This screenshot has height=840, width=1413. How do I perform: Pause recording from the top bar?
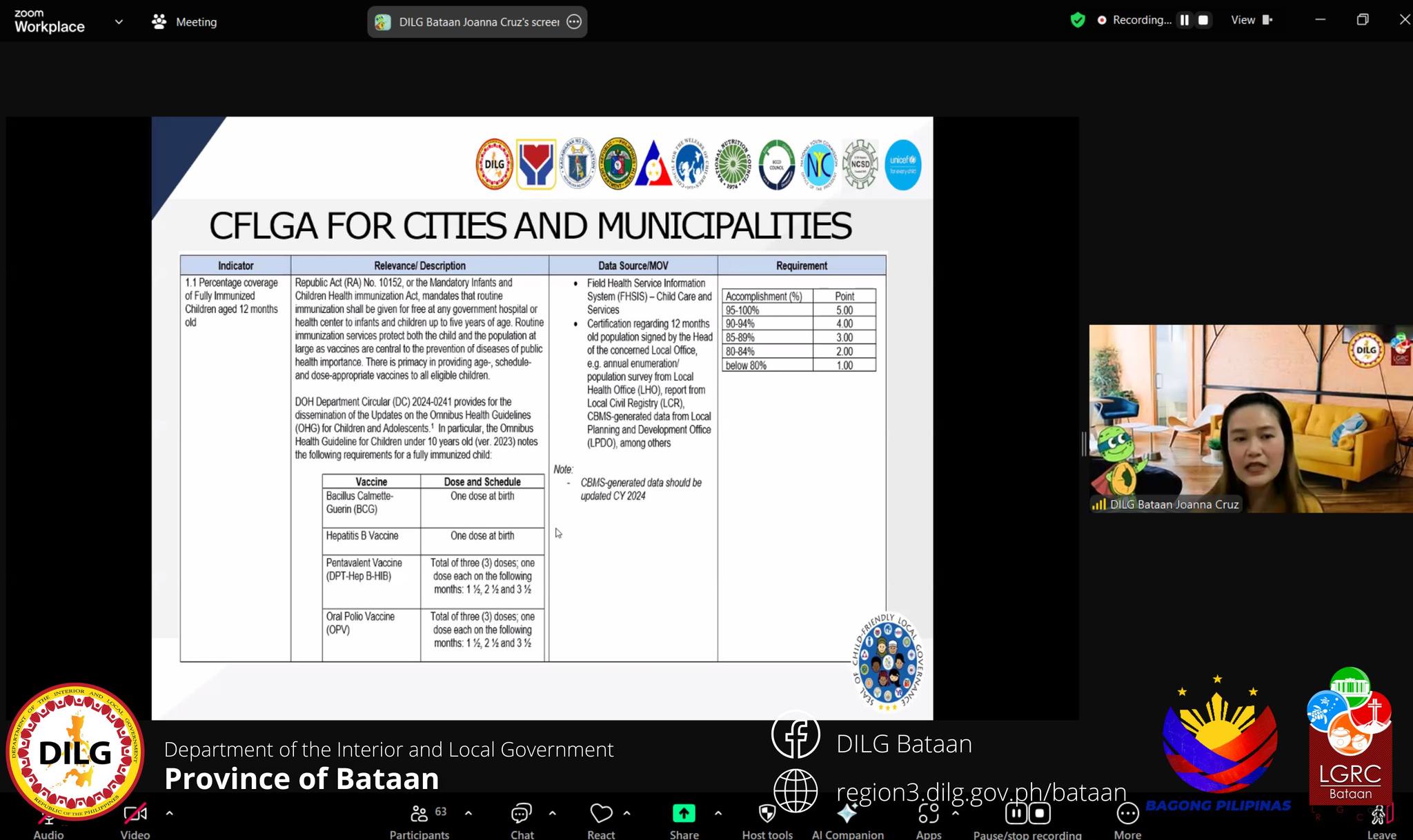point(1185,20)
